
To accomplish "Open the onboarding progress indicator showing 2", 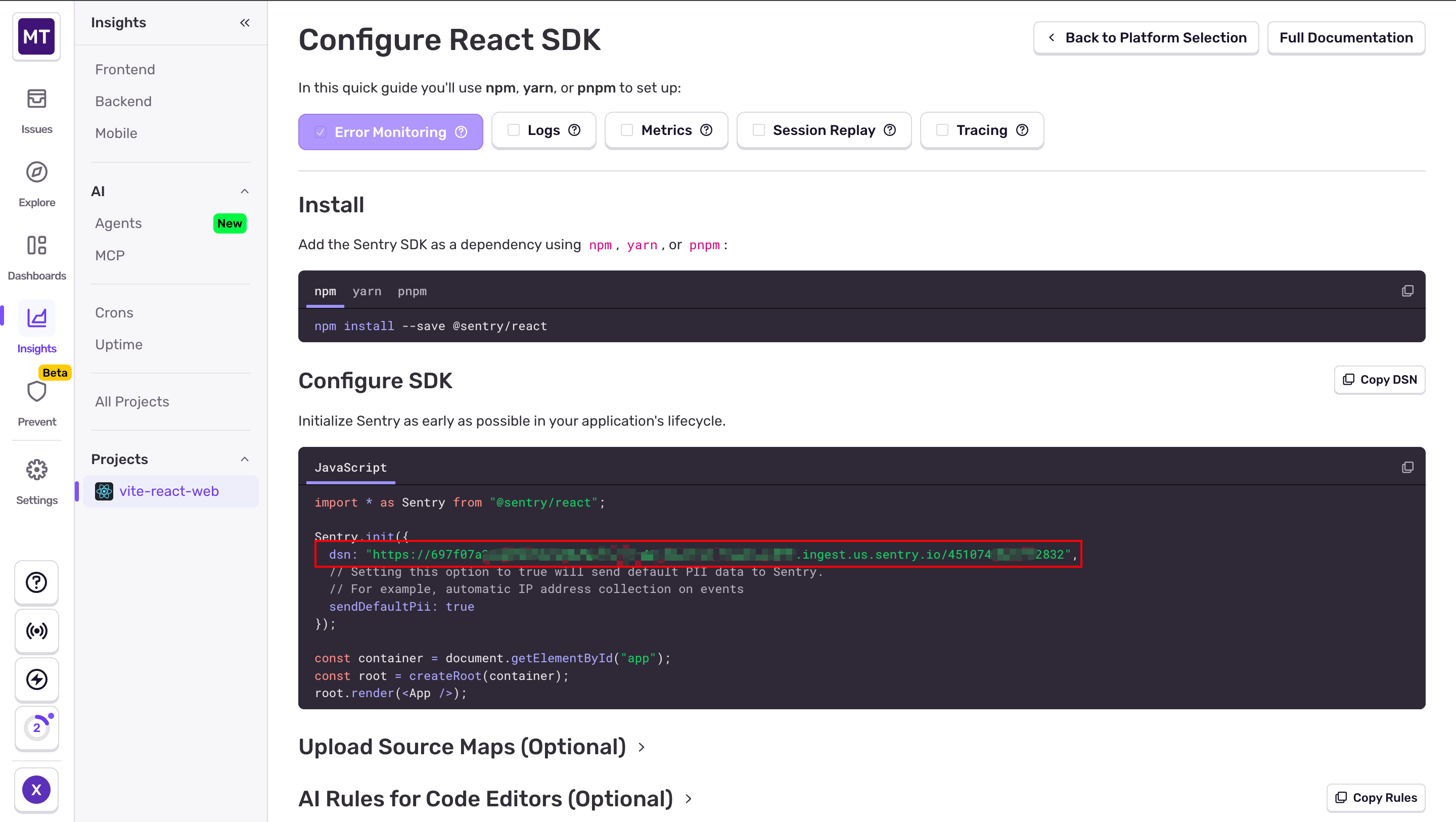I will 37,728.
